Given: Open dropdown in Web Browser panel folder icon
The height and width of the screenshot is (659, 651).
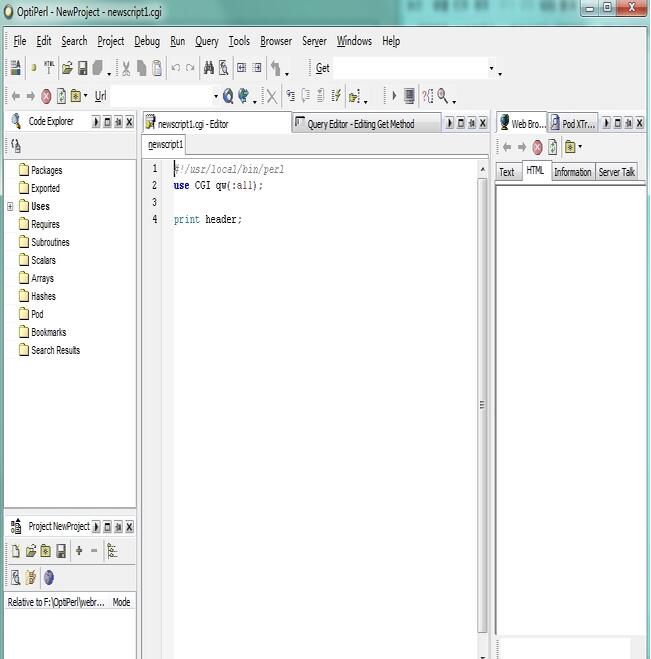Looking at the screenshot, I should tap(580, 147).
